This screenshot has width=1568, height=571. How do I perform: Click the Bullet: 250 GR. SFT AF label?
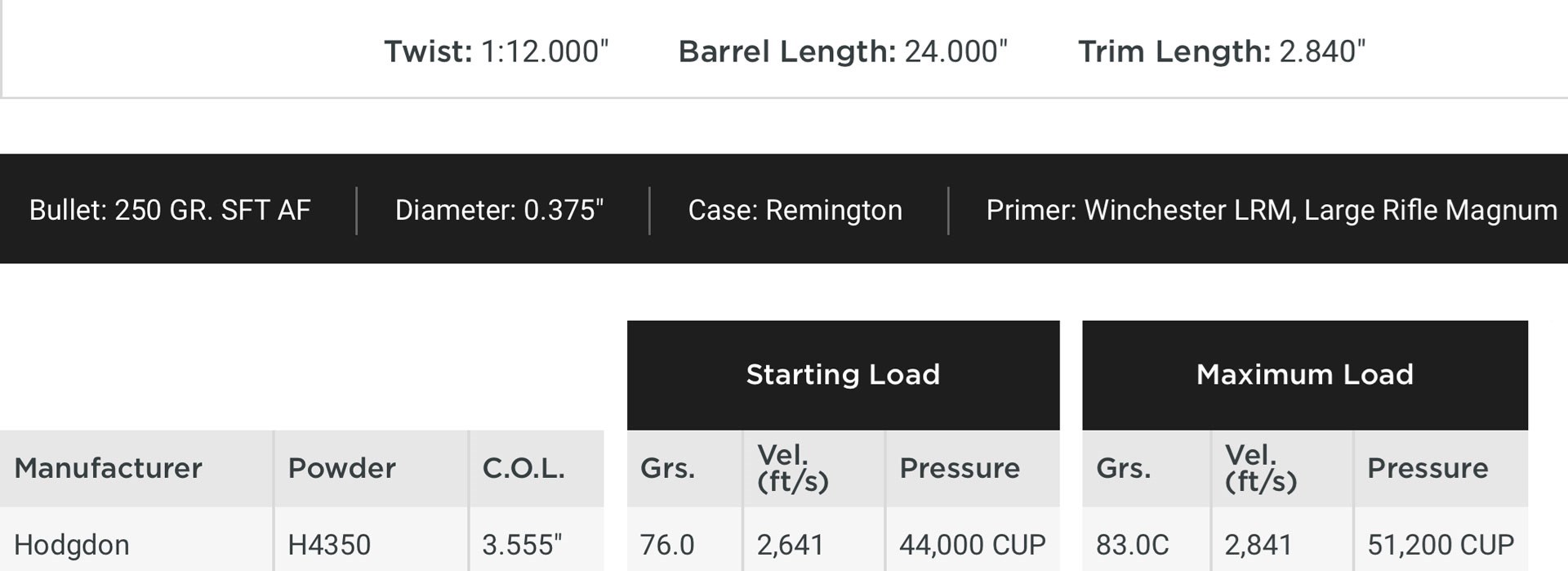(170, 210)
